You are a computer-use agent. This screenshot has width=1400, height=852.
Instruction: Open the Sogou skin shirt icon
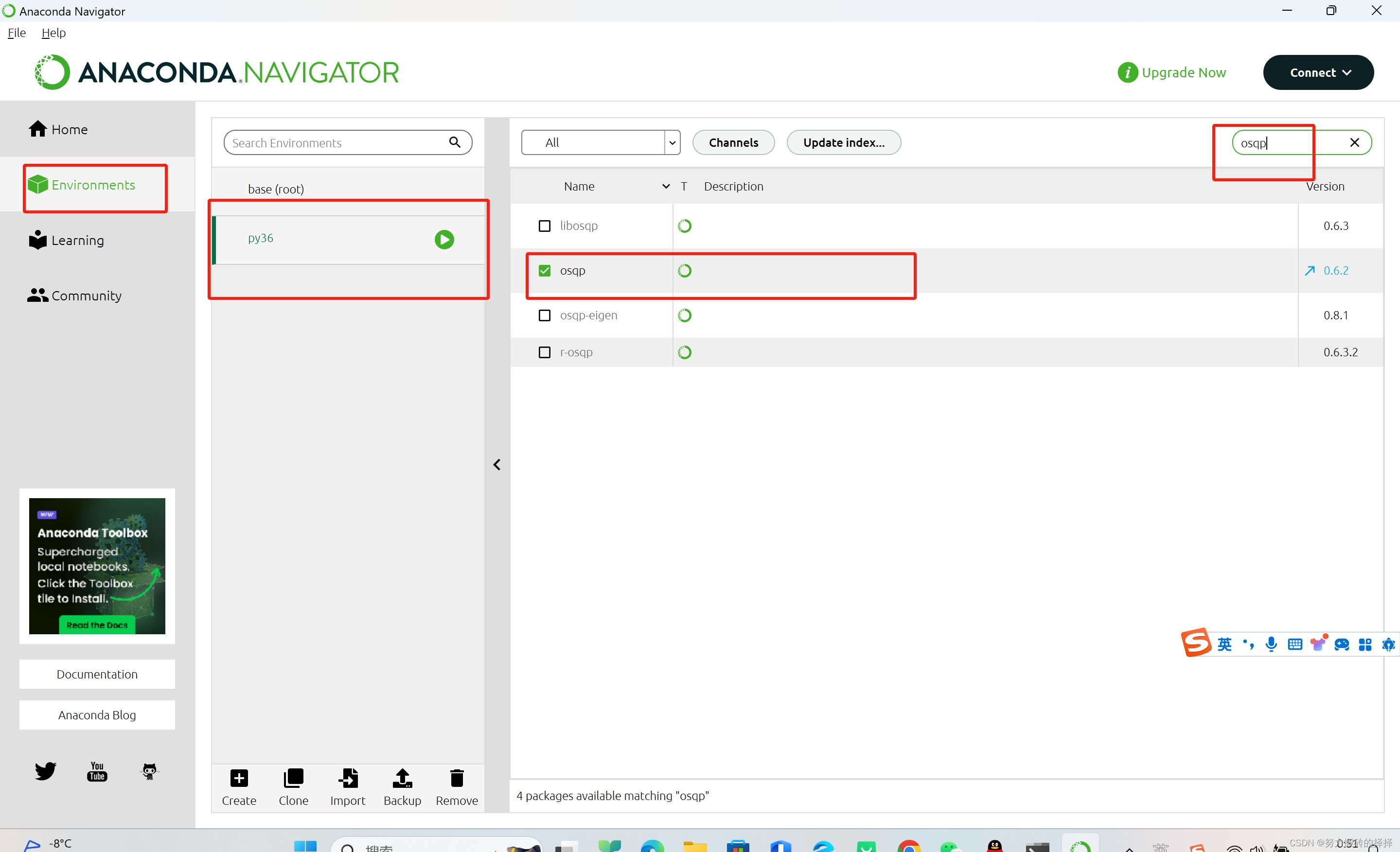[x=1318, y=643]
